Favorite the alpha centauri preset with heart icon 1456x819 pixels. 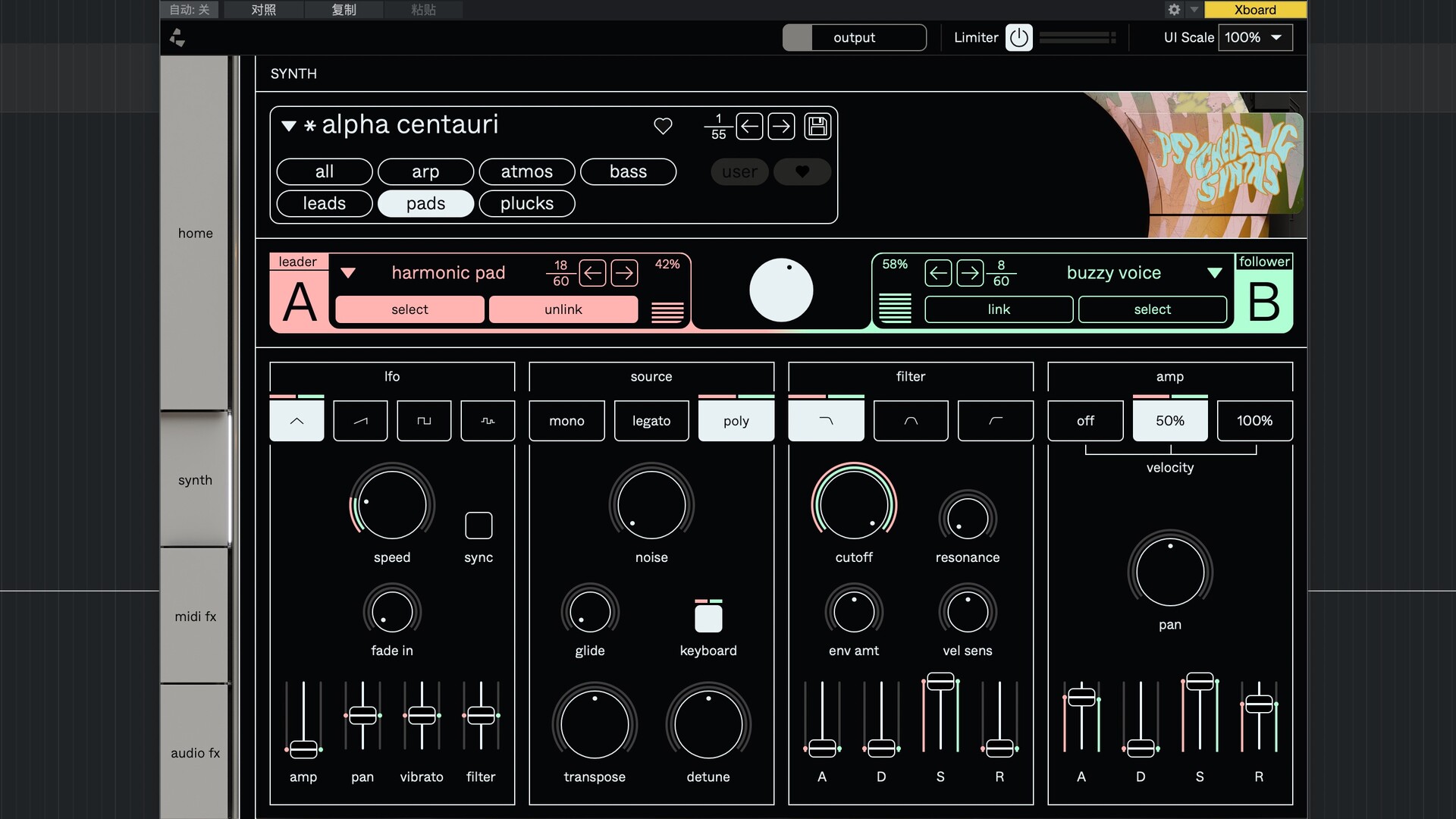[663, 126]
